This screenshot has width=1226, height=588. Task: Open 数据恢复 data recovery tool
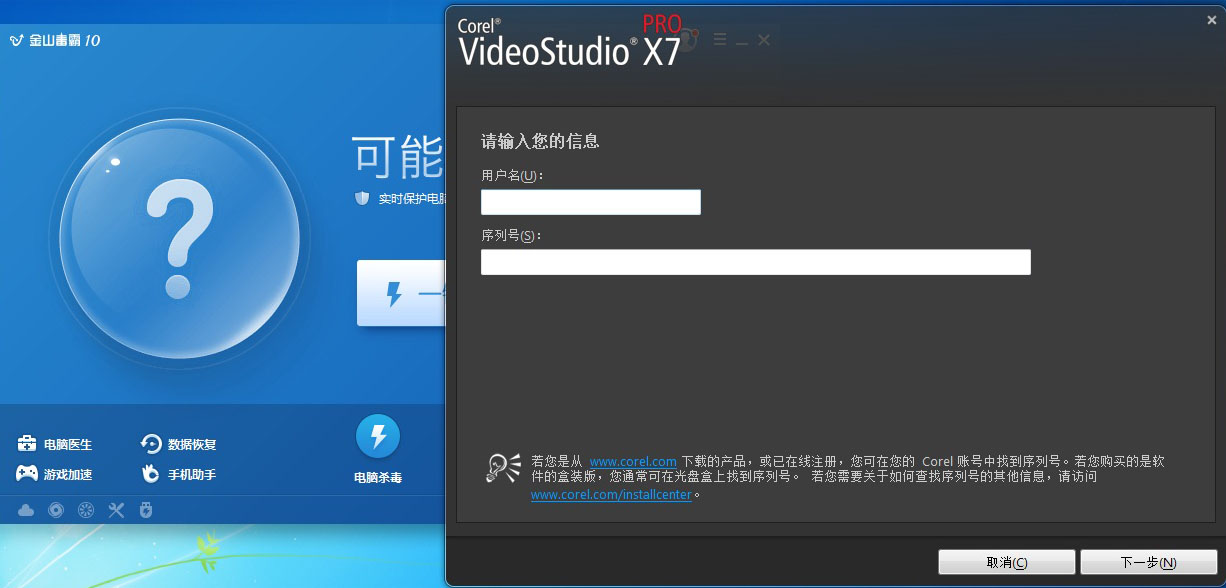click(179, 444)
